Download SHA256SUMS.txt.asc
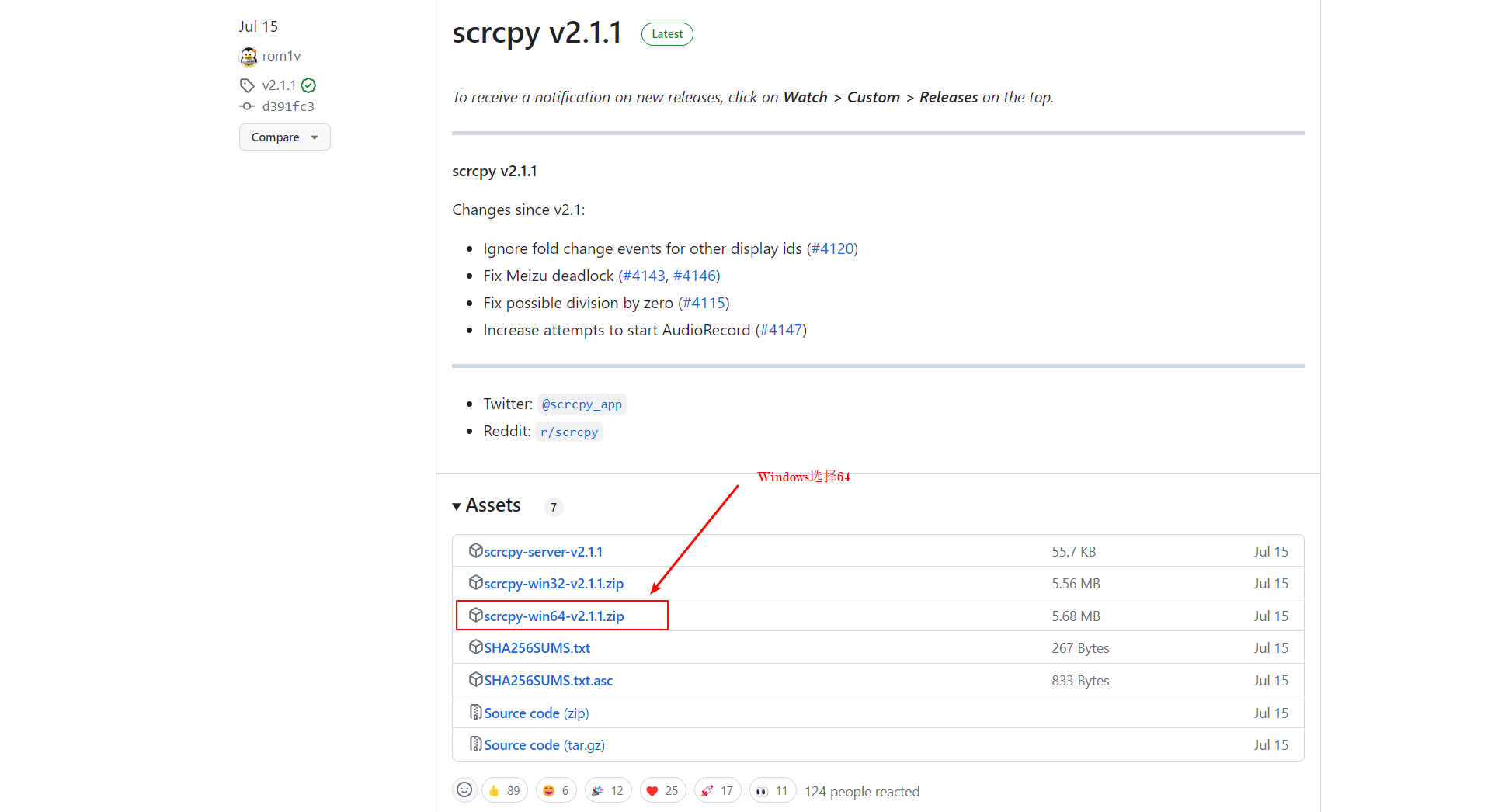Image resolution: width=1505 pixels, height=812 pixels. tap(548, 681)
